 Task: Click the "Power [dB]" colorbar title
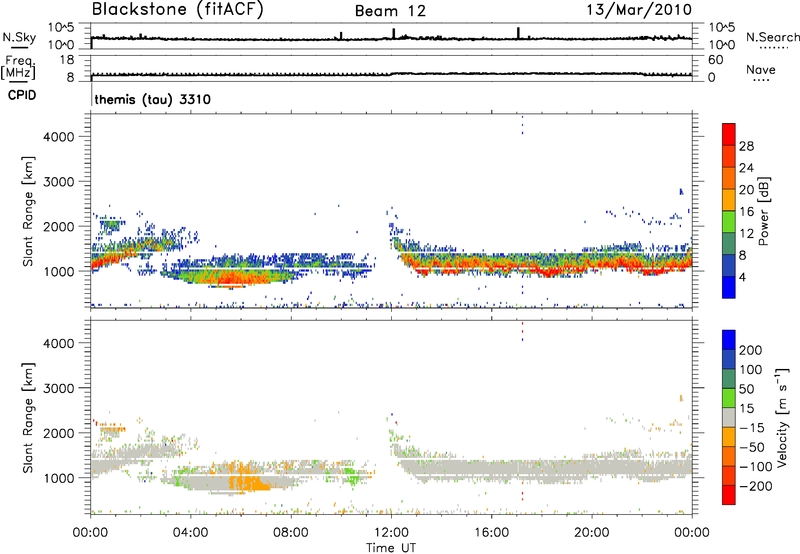click(x=763, y=211)
